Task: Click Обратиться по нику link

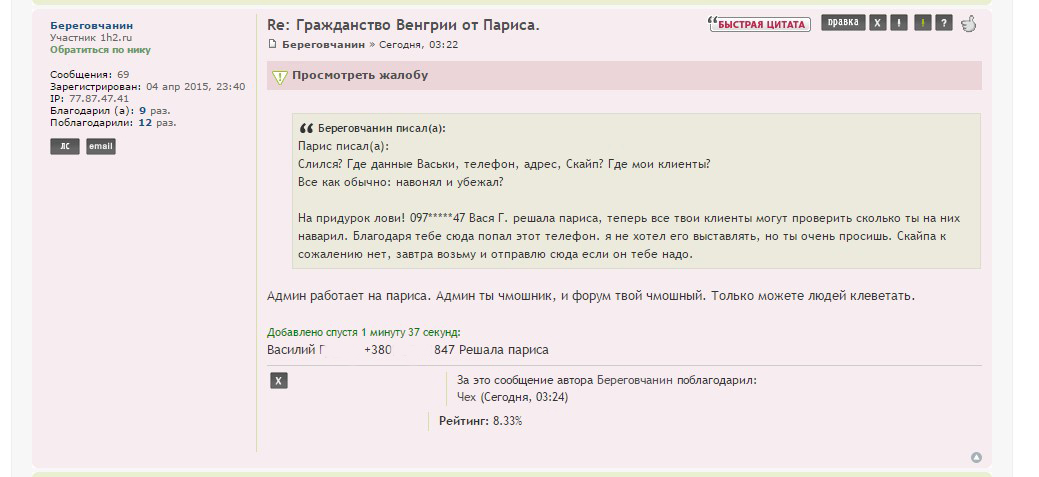Action: point(100,49)
